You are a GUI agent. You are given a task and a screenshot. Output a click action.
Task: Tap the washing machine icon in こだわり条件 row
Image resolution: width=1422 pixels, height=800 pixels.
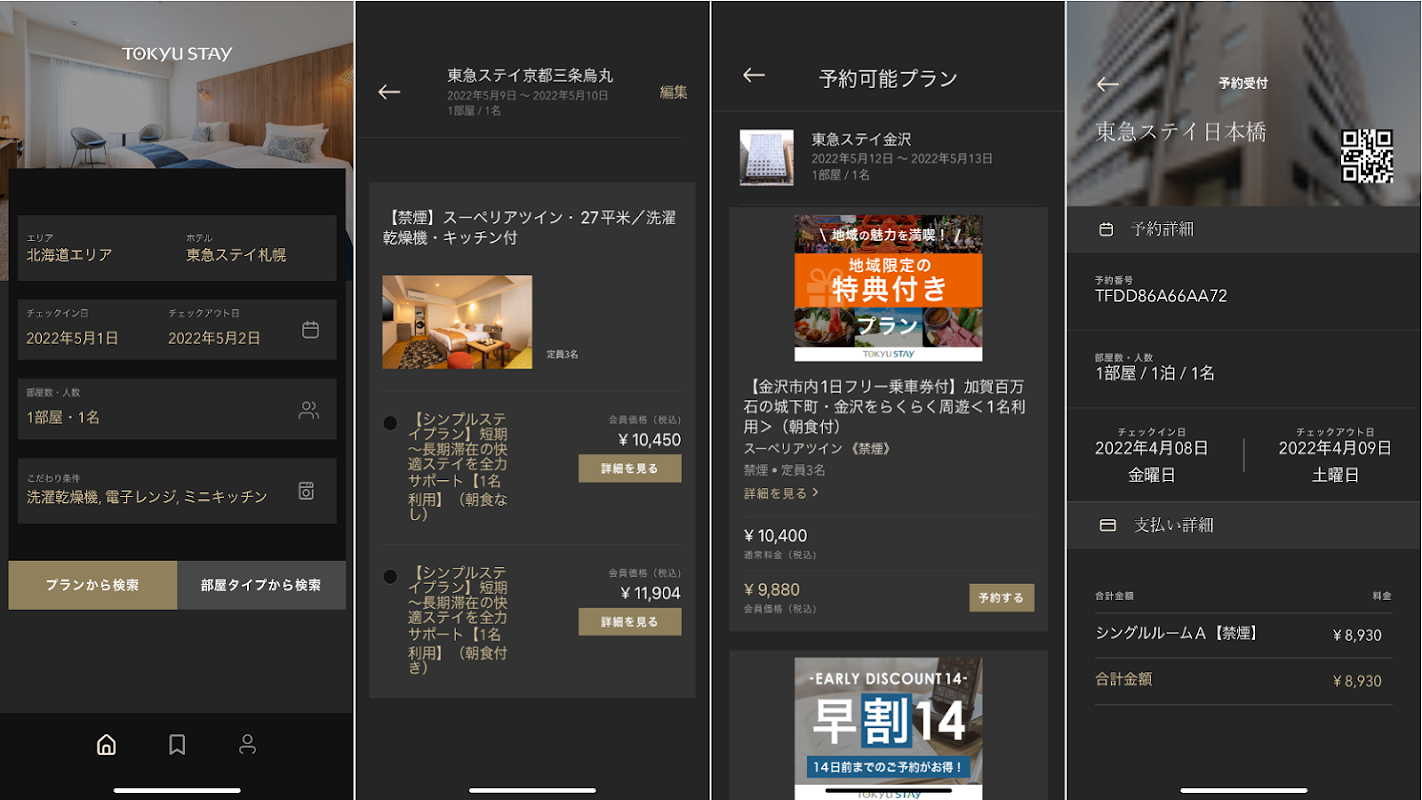tap(307, 491)
